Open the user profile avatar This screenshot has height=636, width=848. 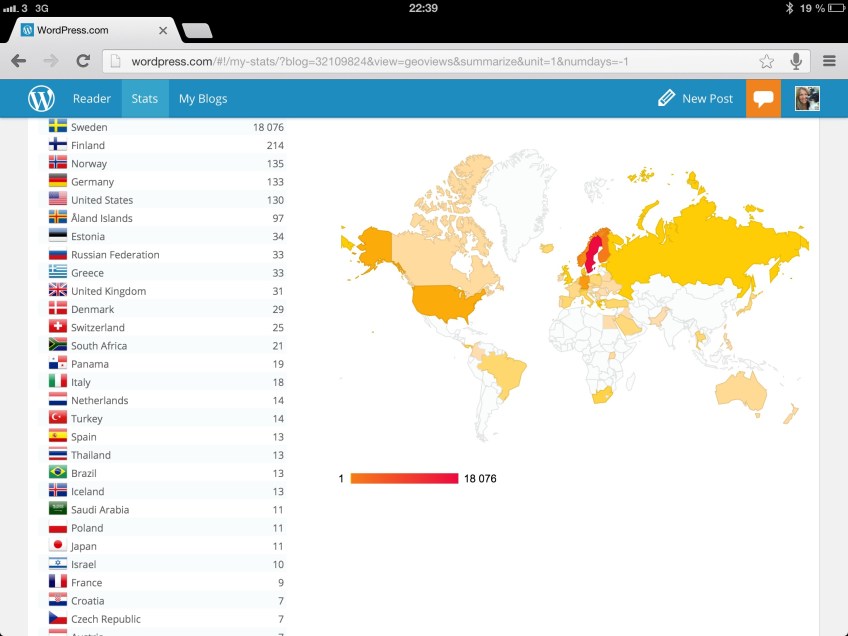point(807,98)
